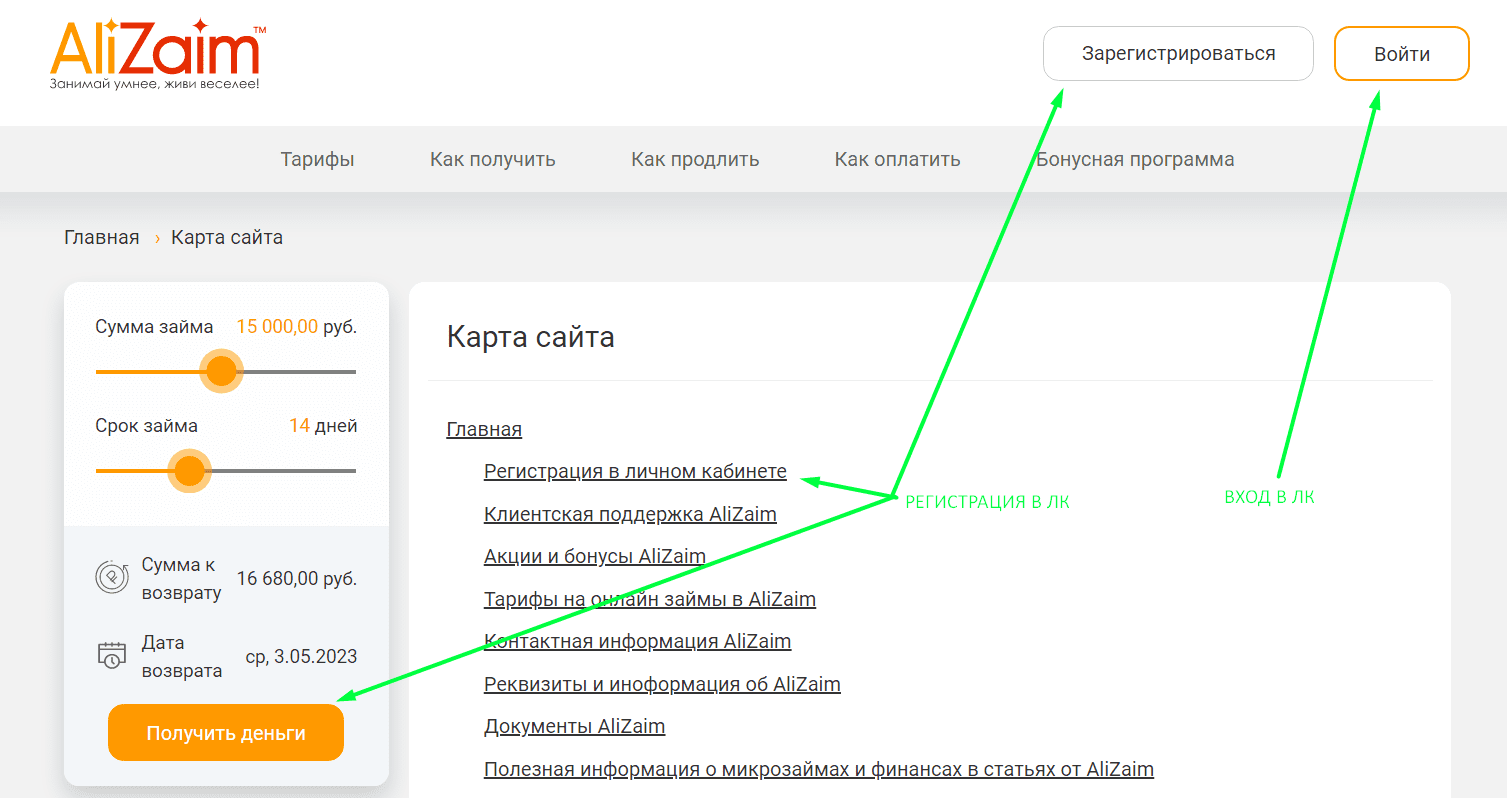Visit Контактная информация AliZaim link
The width and height of the screenshot is (1507, 798).
click(637, 642)
